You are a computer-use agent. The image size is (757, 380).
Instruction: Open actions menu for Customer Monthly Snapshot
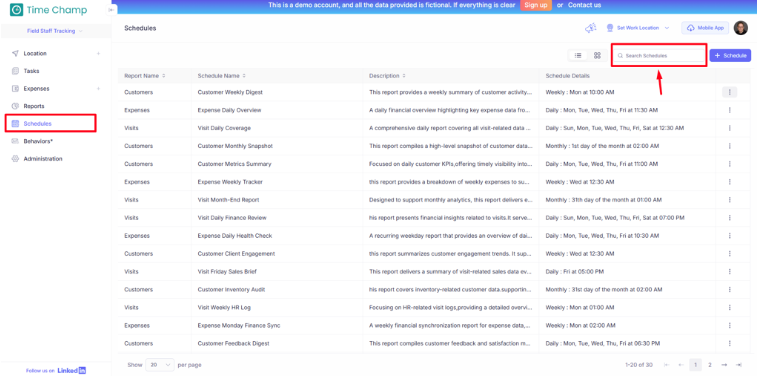click(729, 146)
